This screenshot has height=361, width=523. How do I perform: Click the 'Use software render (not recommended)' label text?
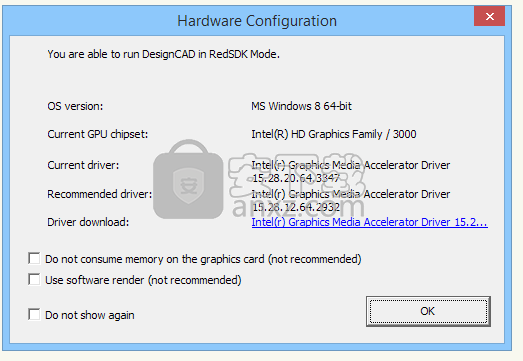click(143, 280)
